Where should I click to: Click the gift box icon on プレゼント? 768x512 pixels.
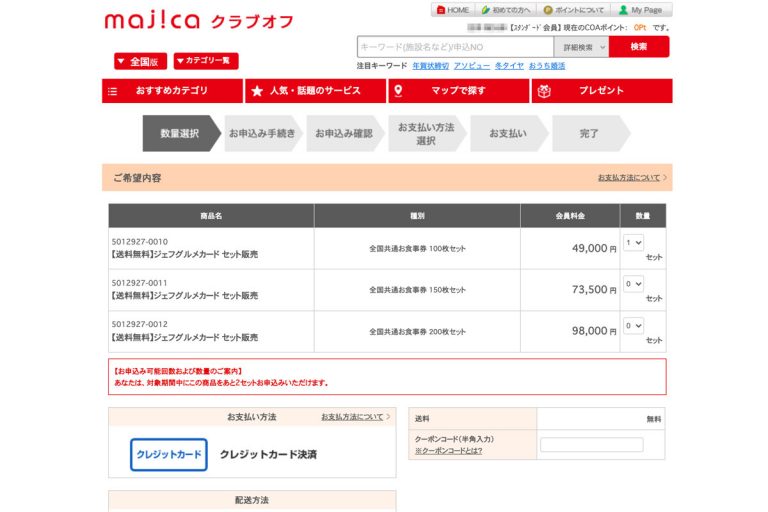544,91
